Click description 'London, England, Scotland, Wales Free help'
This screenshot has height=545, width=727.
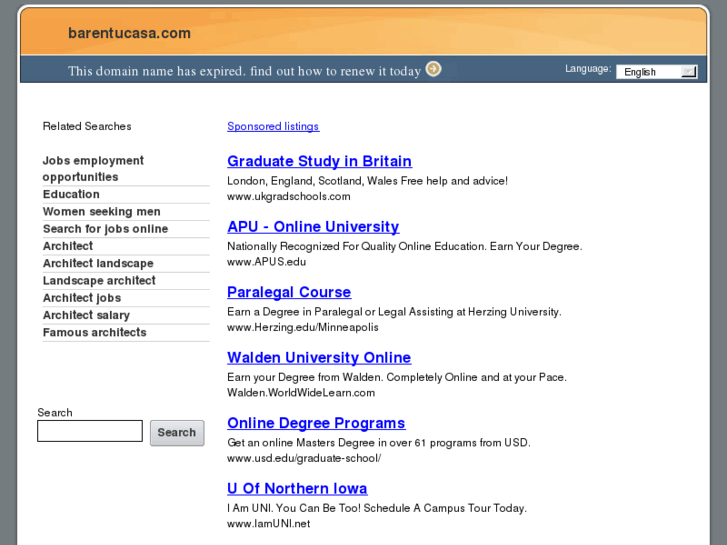pyautogui.click(x=368, y=181)
